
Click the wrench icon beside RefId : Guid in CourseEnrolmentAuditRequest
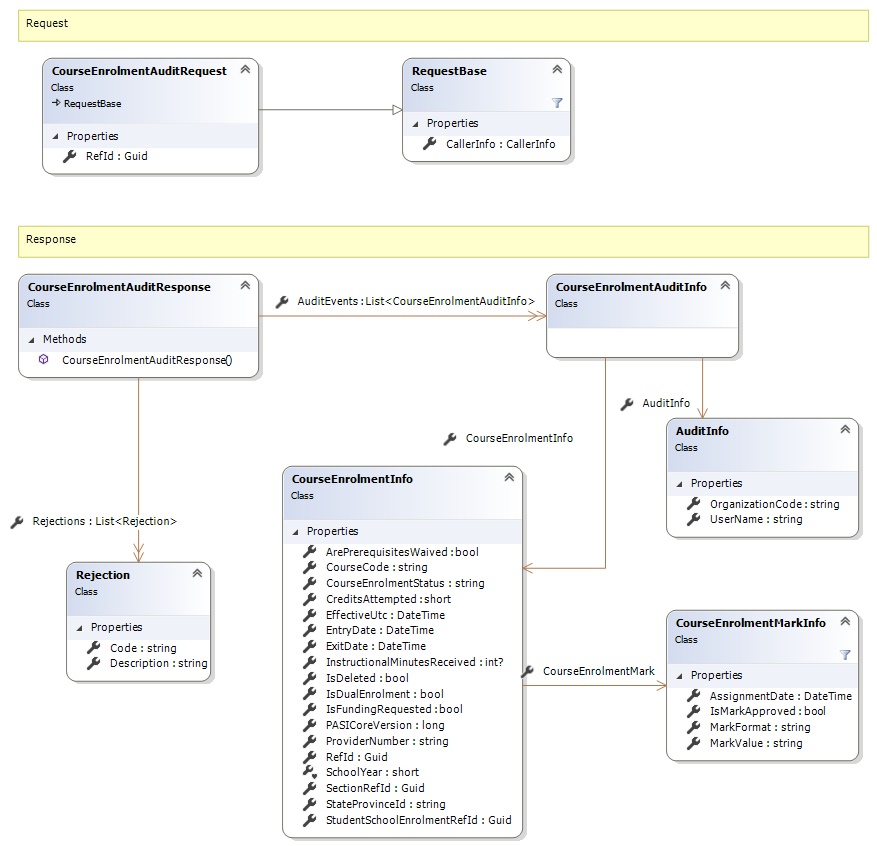point(69,156)
